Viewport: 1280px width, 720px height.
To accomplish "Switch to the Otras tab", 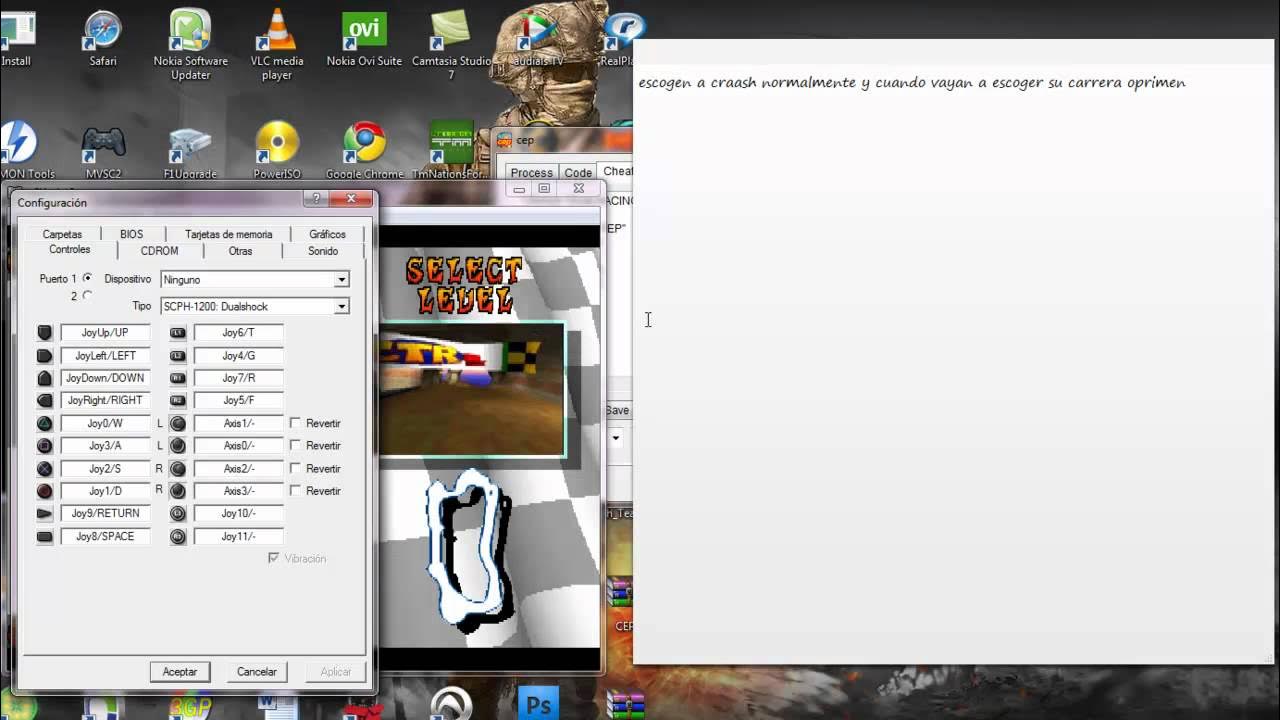I will (240, 251).
